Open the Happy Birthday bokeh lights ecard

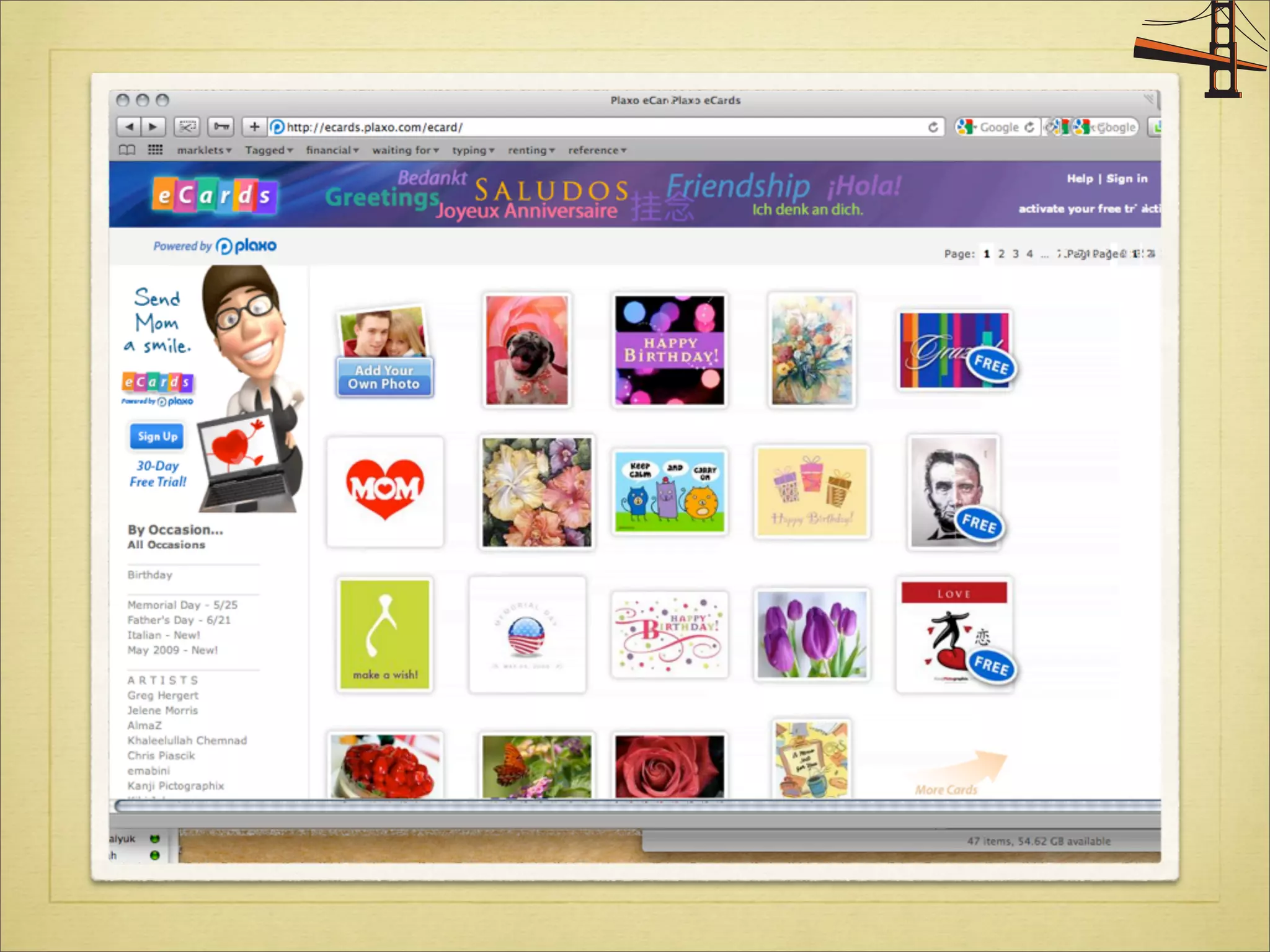coord(670,350)
